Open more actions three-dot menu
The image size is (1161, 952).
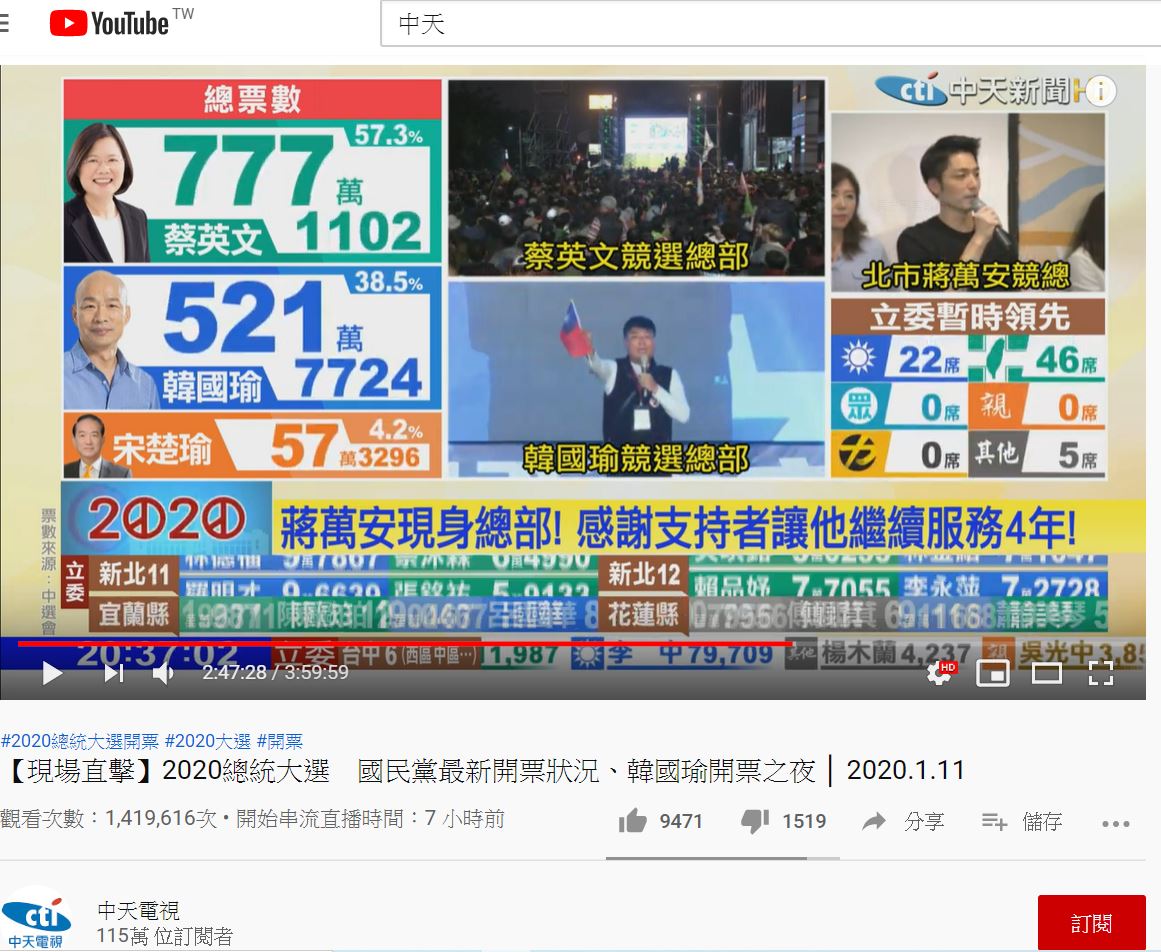(1116, 823)
